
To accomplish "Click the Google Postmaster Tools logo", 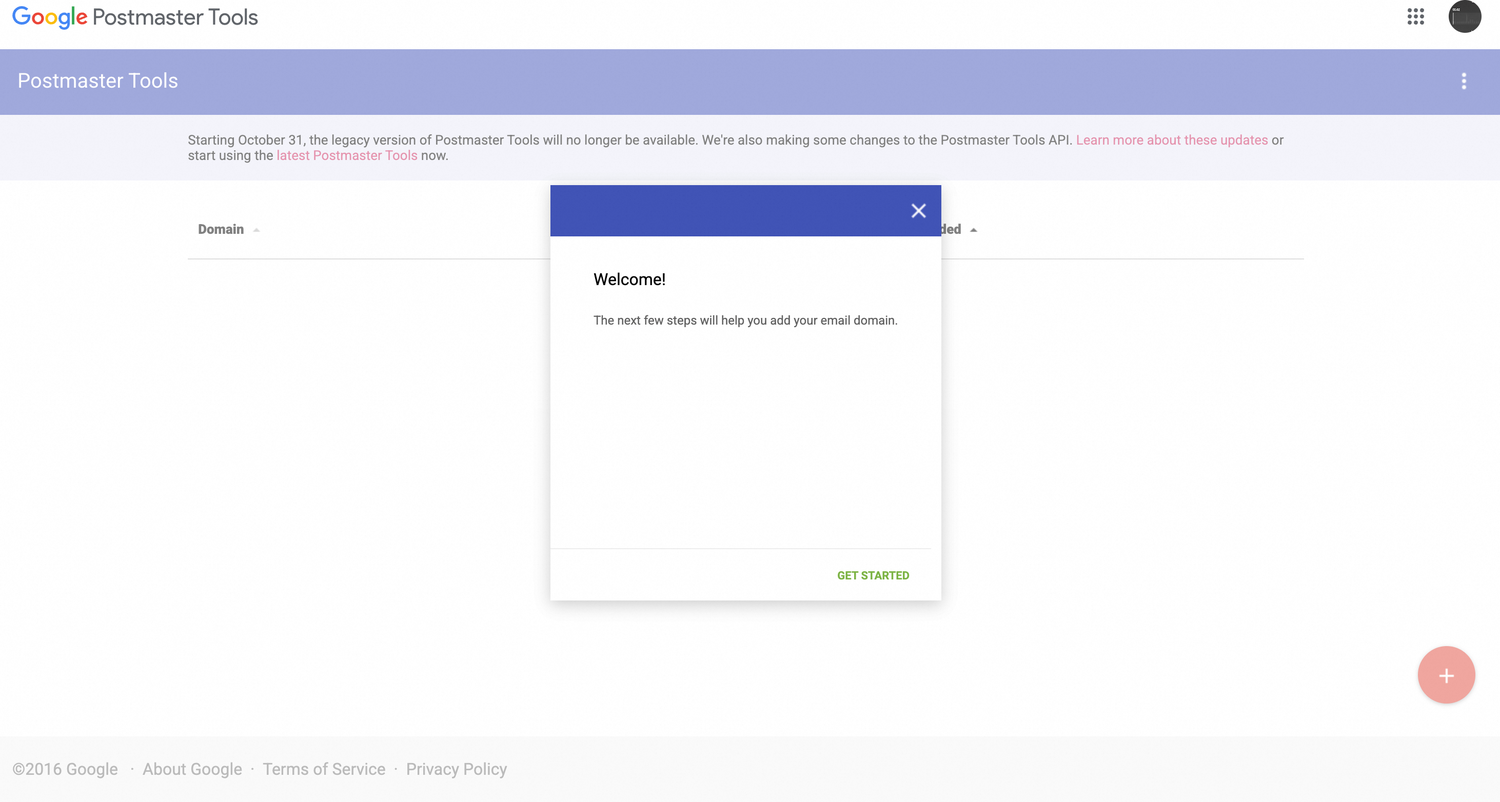I will pos(135,17).
